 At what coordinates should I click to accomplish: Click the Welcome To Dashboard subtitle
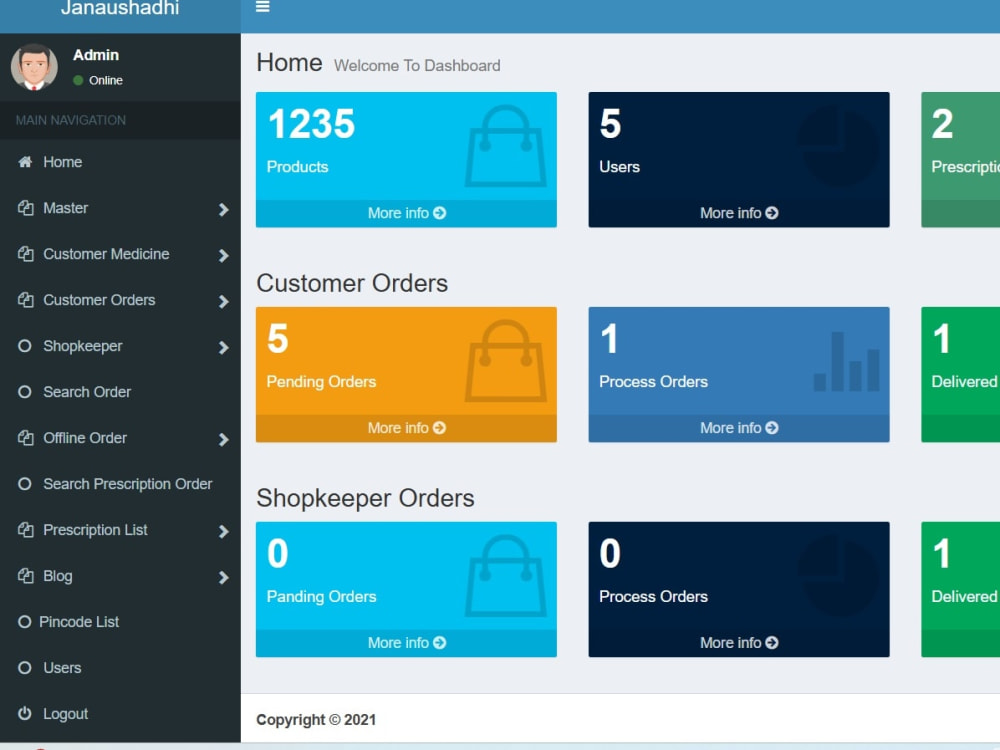click(417, 66)
